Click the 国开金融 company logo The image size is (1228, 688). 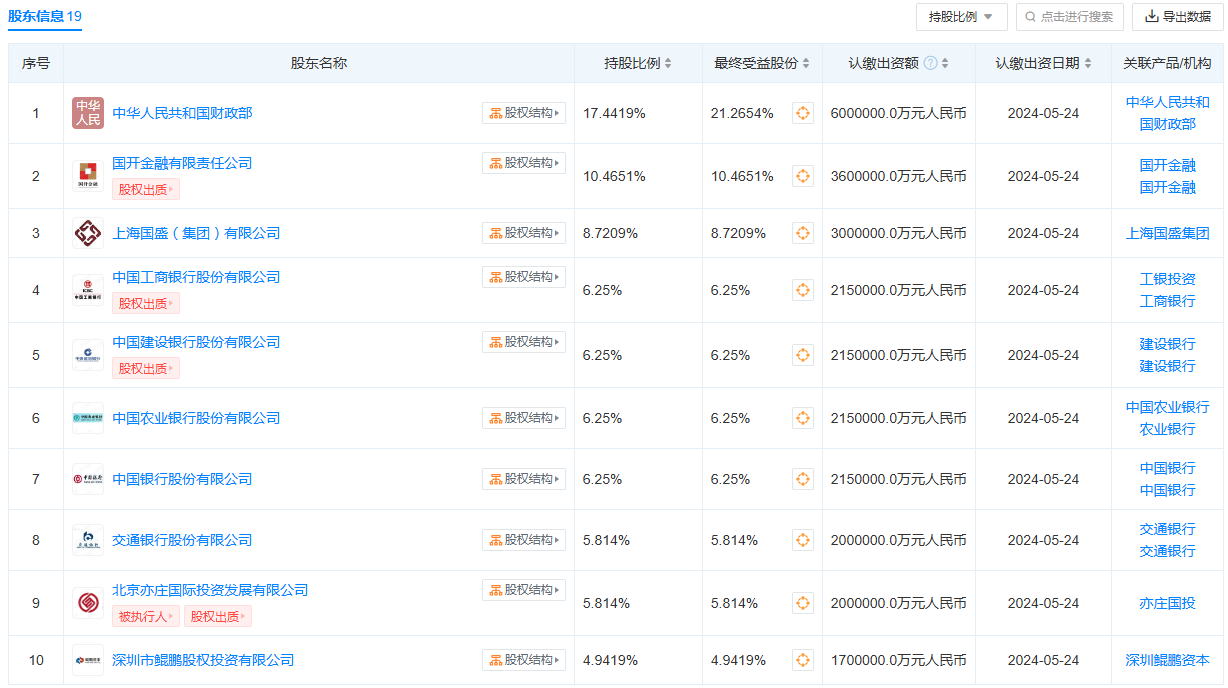tap(88, 176)
